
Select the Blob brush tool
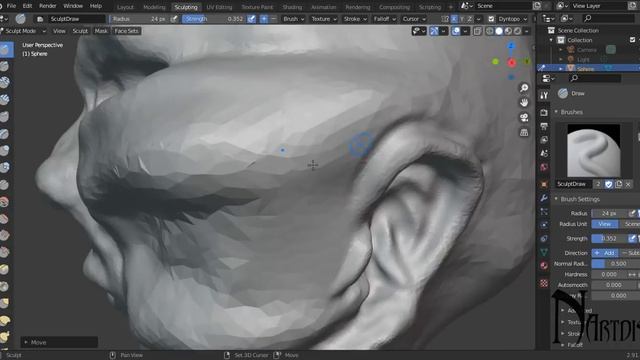click(x=5, y=167)
